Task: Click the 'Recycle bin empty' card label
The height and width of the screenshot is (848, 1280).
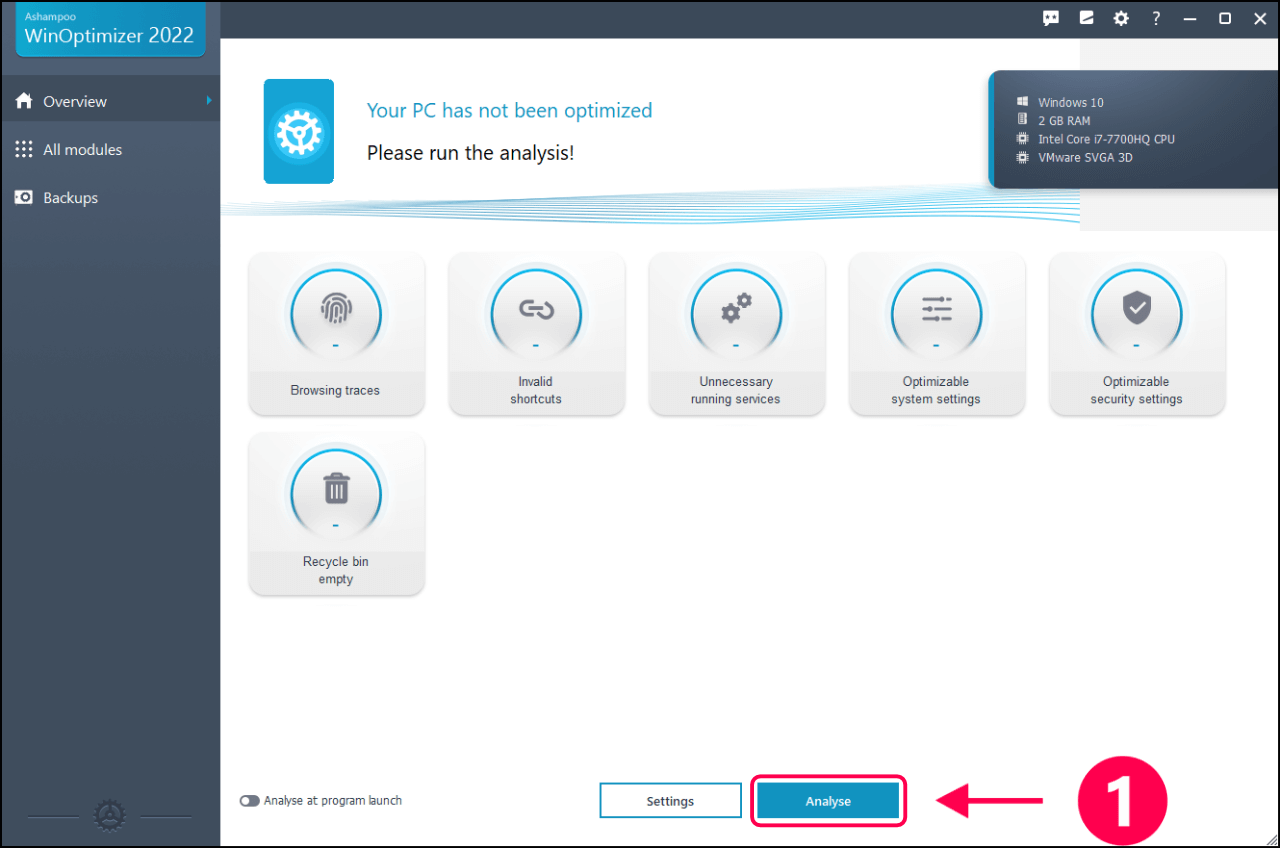Action: [x=336, y=570]
